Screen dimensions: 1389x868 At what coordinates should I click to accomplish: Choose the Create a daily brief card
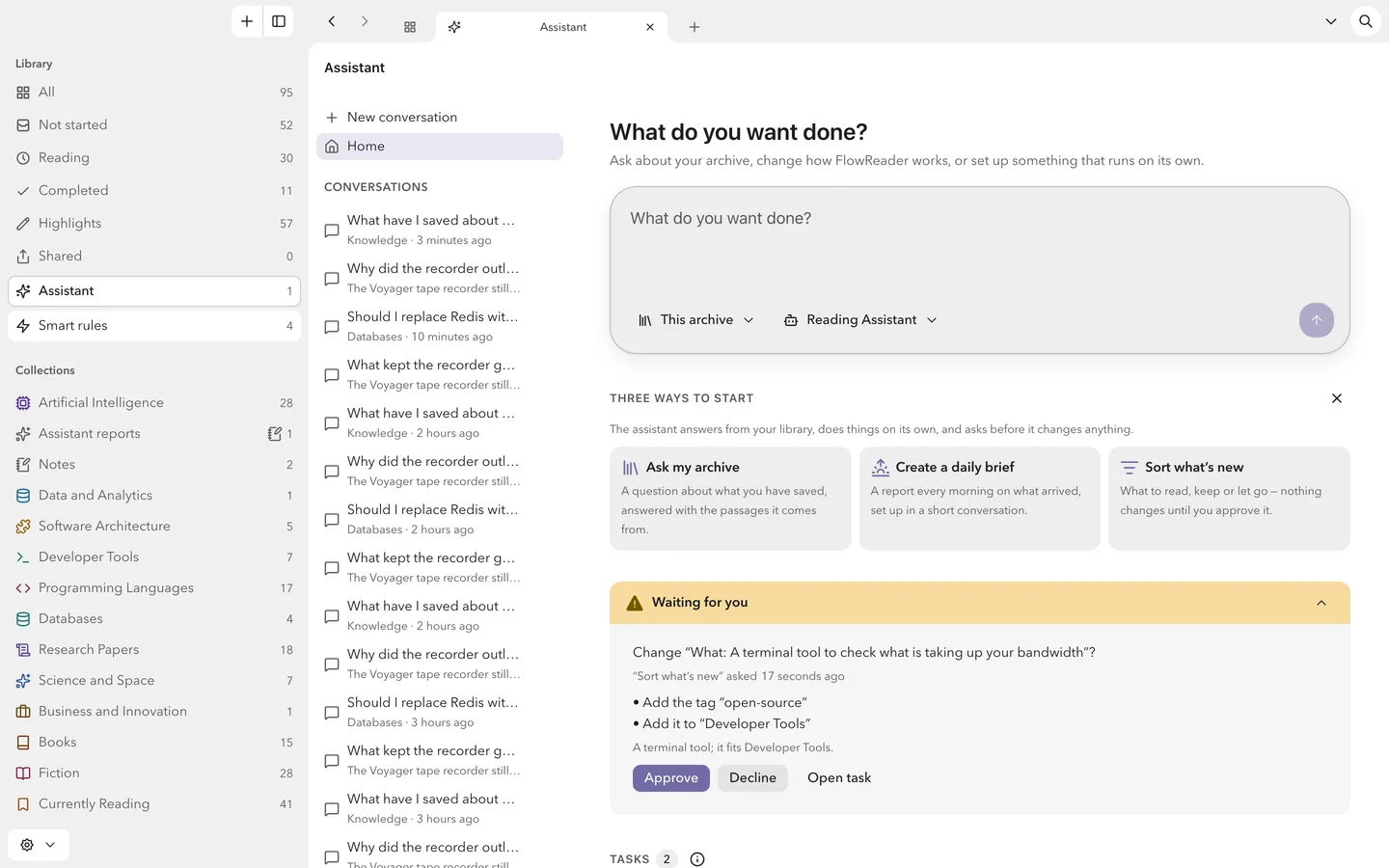click(x=979, y=499)
